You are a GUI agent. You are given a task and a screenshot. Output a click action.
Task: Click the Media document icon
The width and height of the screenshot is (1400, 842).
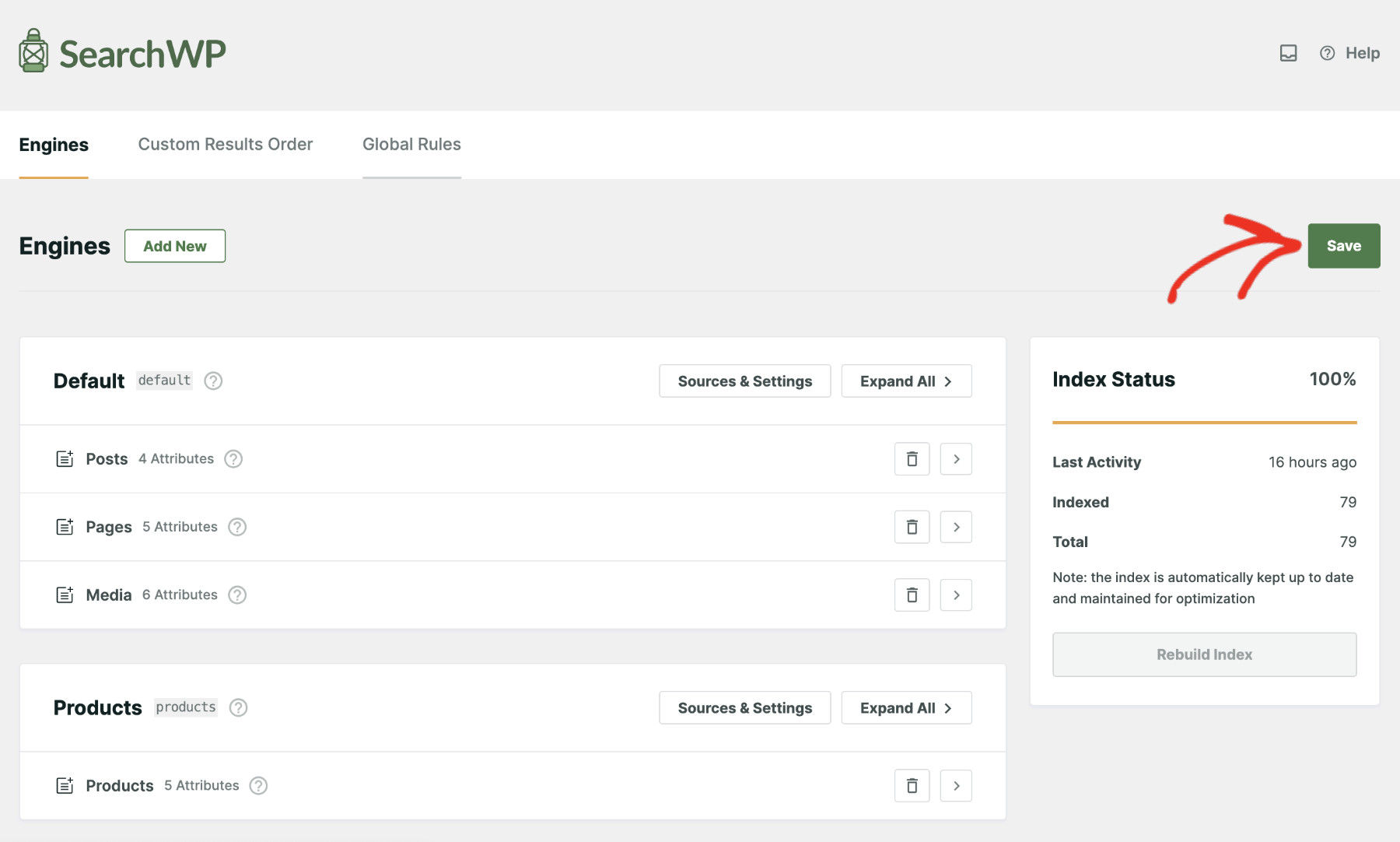pos(65,595)
